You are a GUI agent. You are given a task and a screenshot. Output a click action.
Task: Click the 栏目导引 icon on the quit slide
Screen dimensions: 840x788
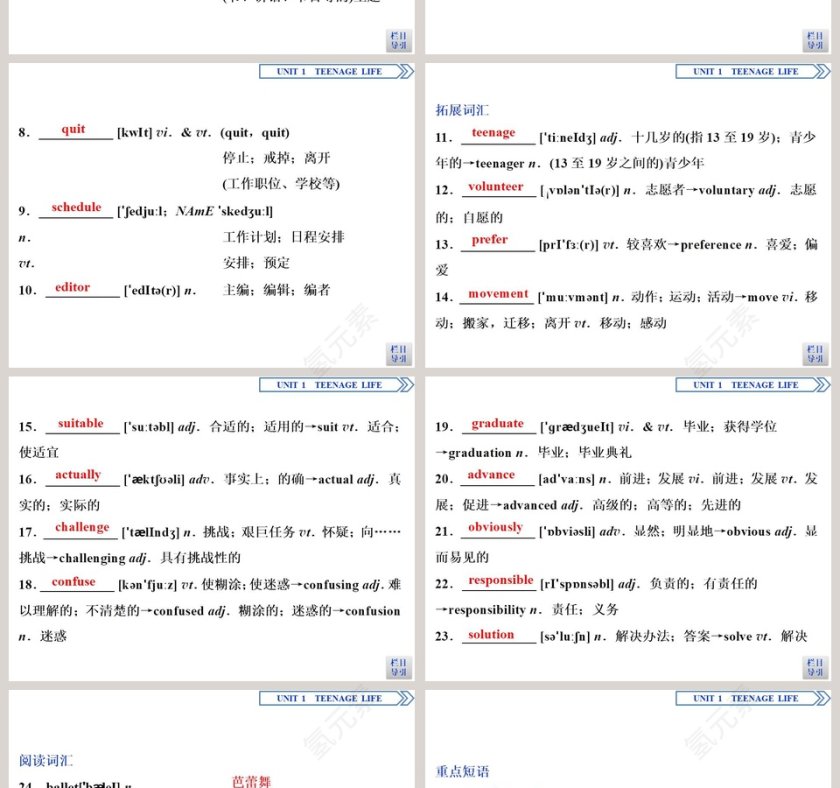(x=397, y=352)
